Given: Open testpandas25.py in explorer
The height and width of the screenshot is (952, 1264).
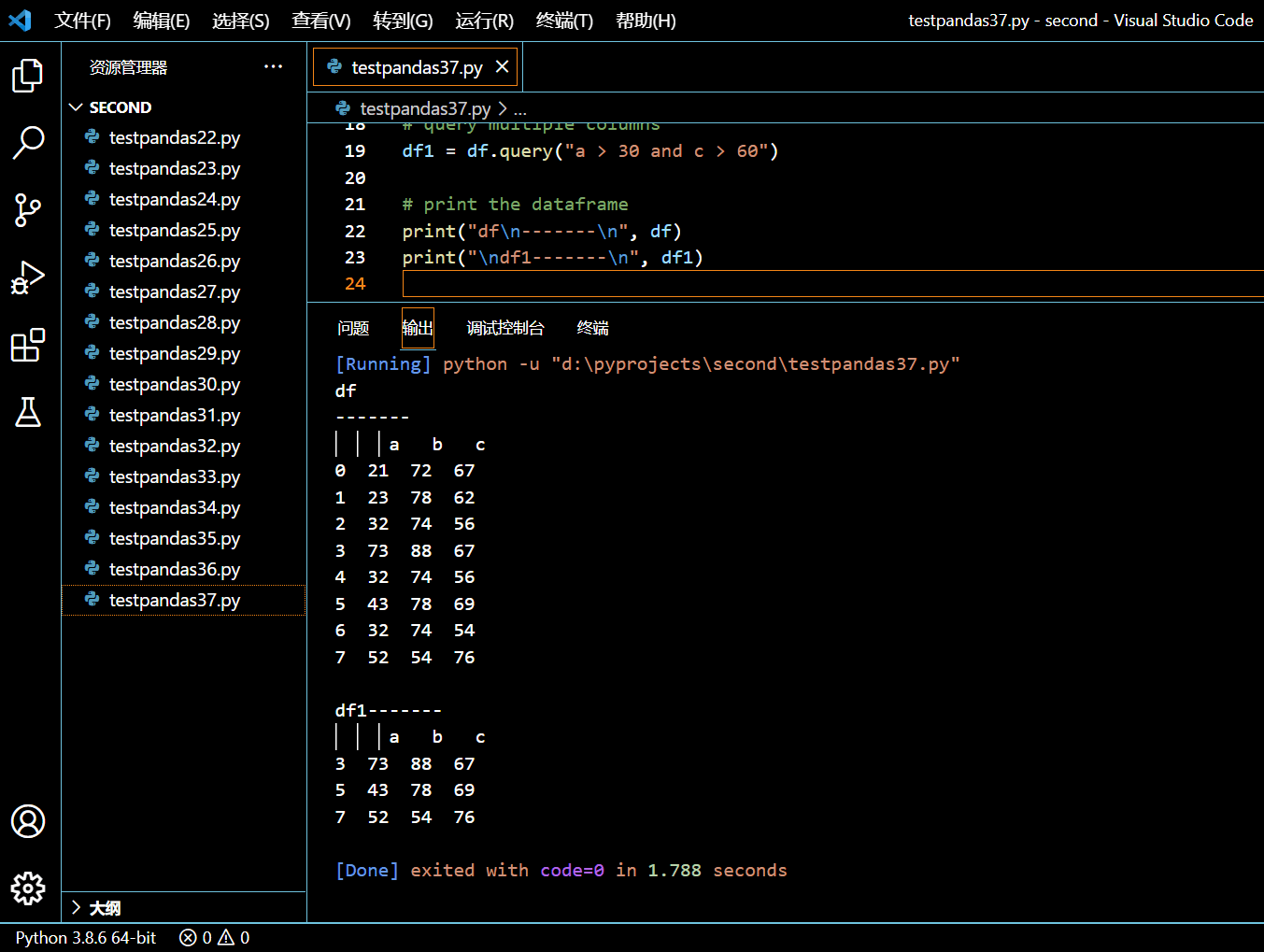Looking at the screenshot, I should [x=184, y=230].
